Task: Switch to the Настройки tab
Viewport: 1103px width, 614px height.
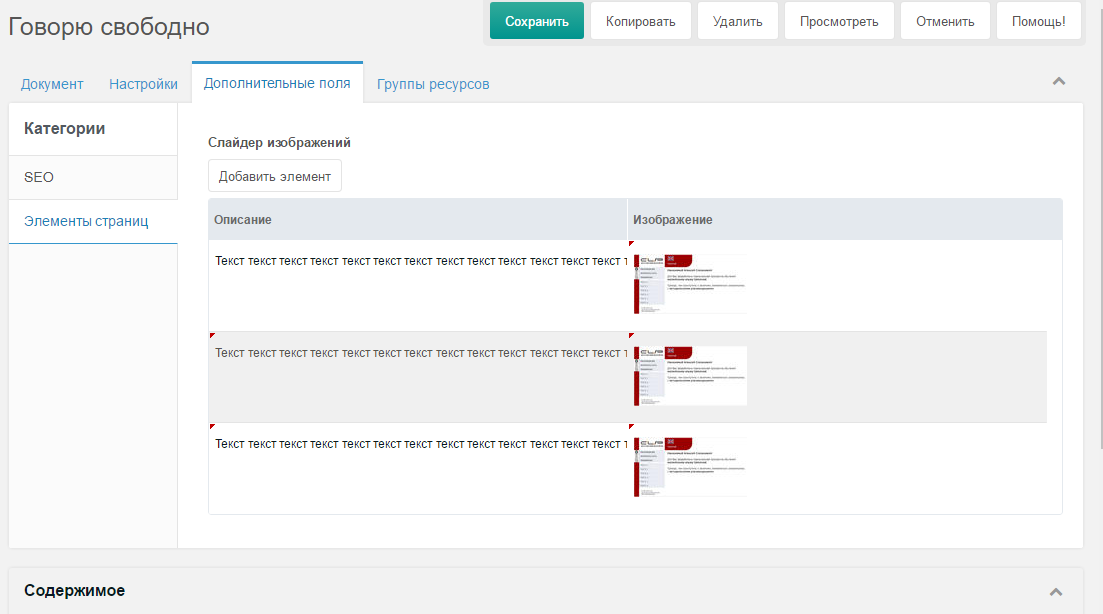Action: coord(144,84)
